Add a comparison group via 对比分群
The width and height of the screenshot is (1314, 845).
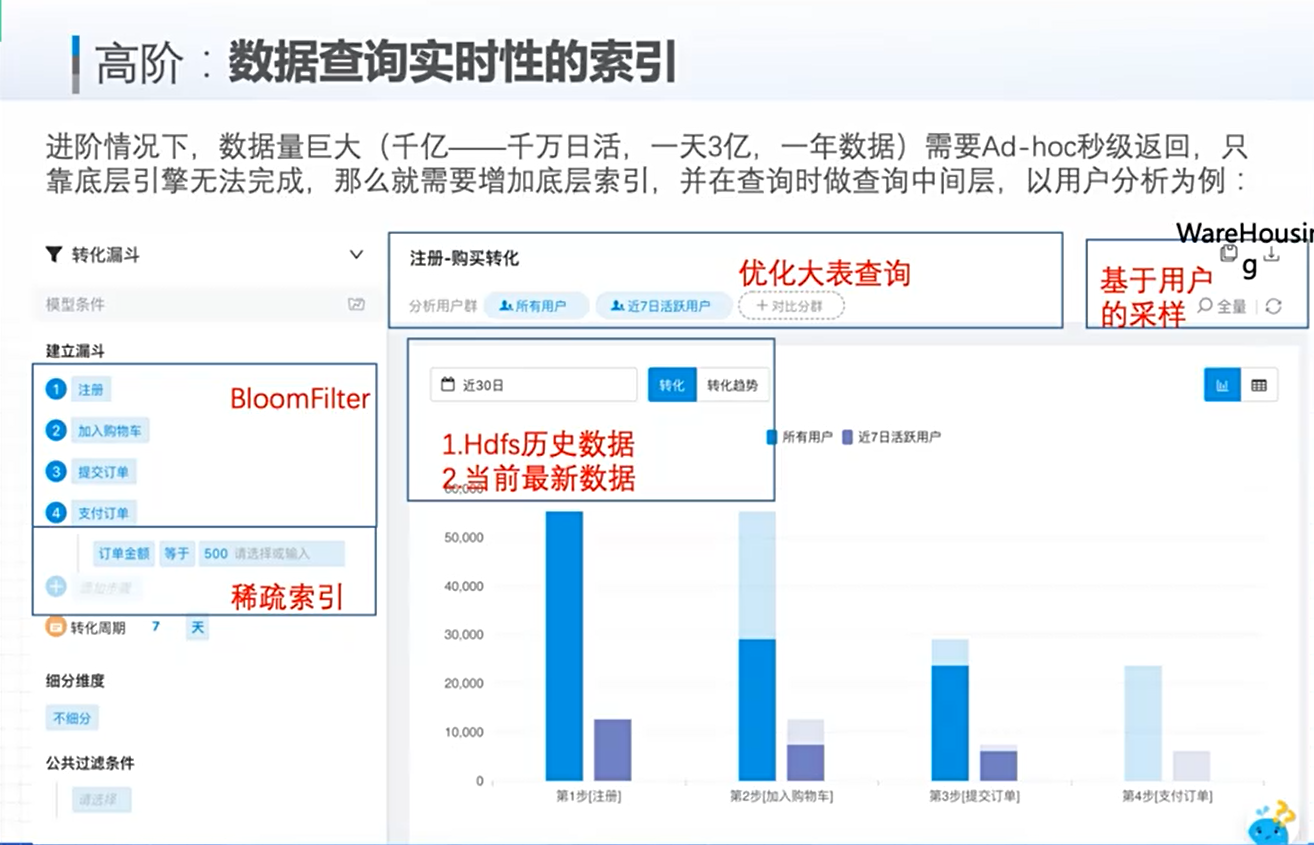coord(791,306)
